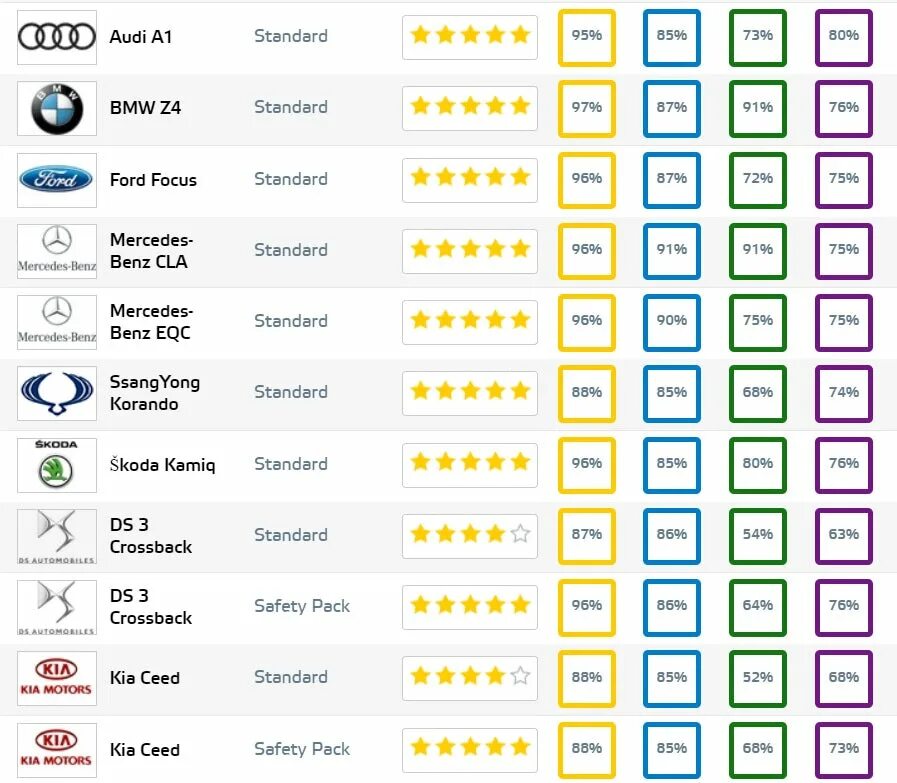
Task: Click the green 52% box for Kia Ceed
Action: [x=757, y=678]
